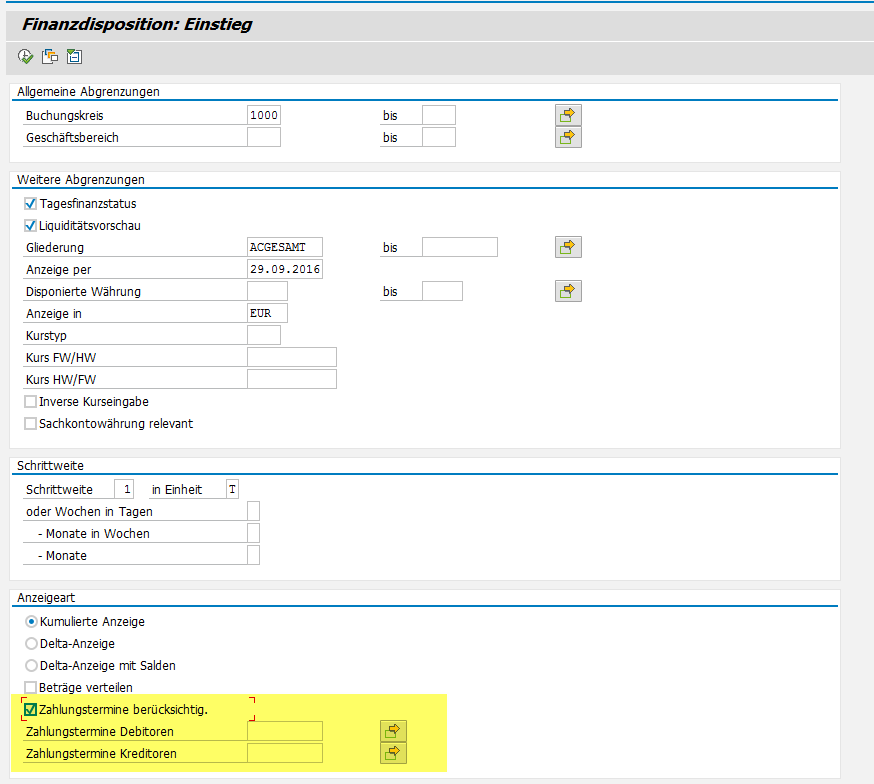Toggle Zahlungstermine berücksichtig. checkbox

[x=30, y=710]
